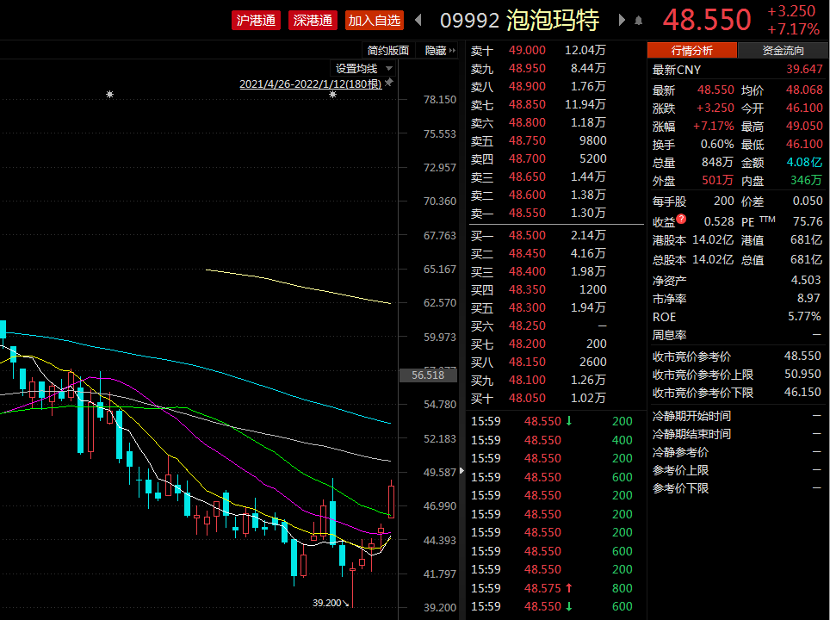Image resolution: width=830 pixels, height=620 pixels.
Task: Switch to 简约版面 layout
Action: [x=388, y=50]
